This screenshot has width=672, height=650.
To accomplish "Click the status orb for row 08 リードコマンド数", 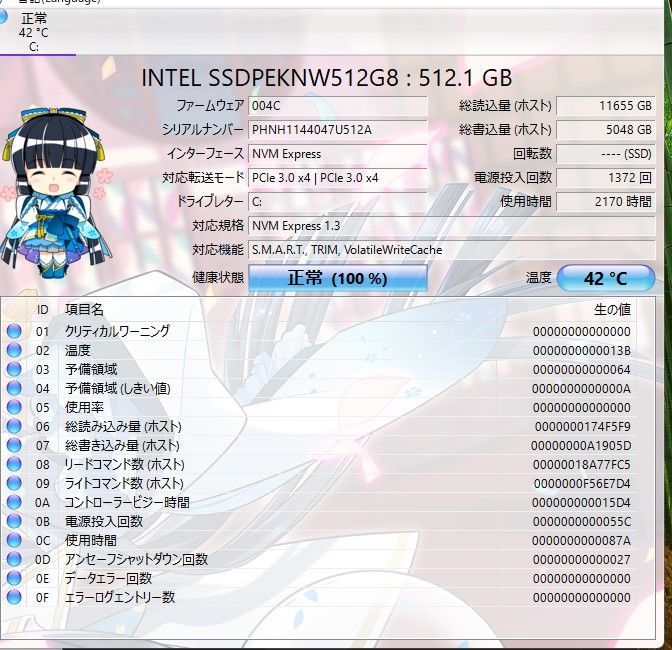I will point(14,464).
